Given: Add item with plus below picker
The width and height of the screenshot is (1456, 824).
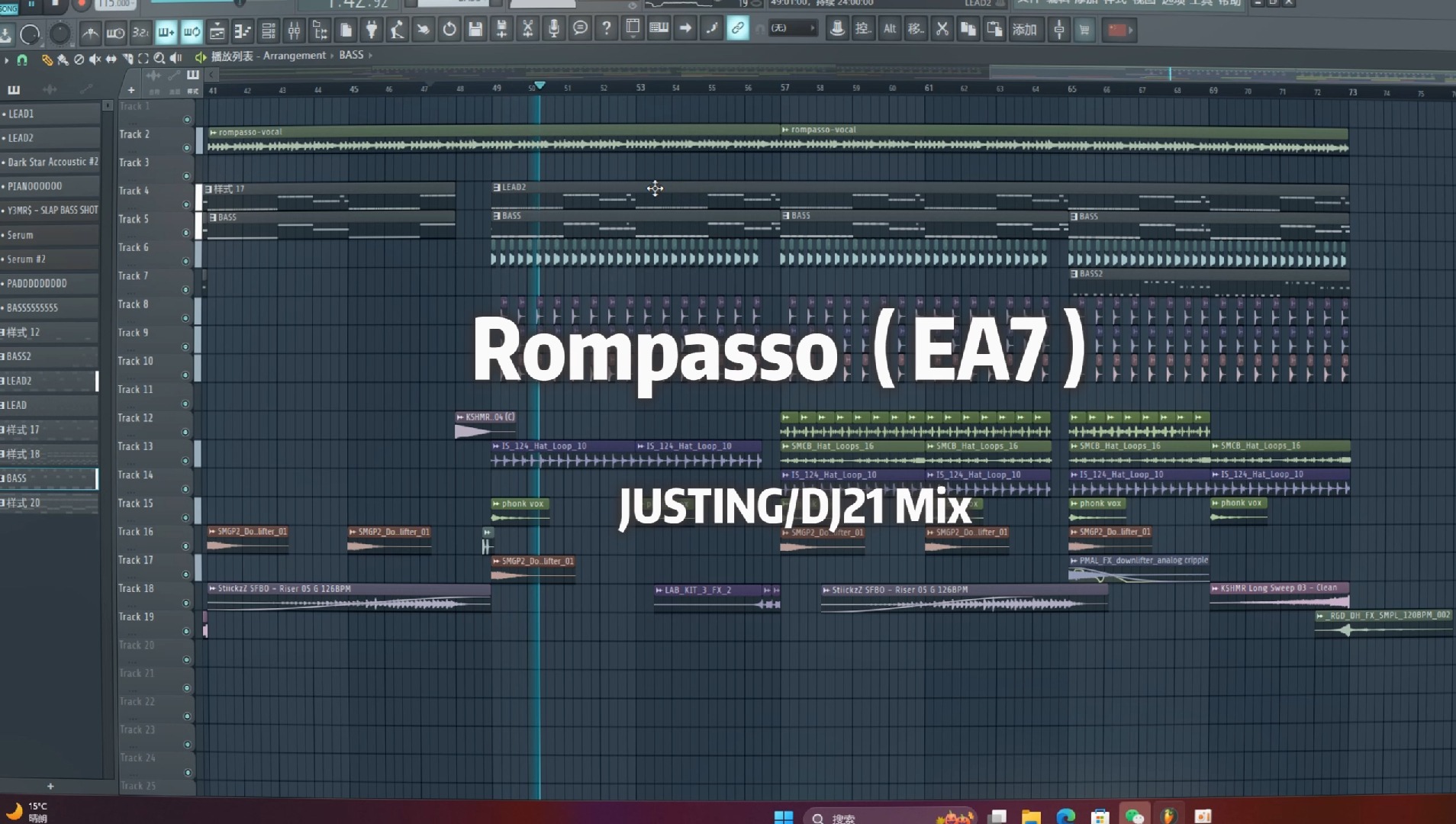Looking at the screenshot, I should pyautogui.click(x=50, y=786).
